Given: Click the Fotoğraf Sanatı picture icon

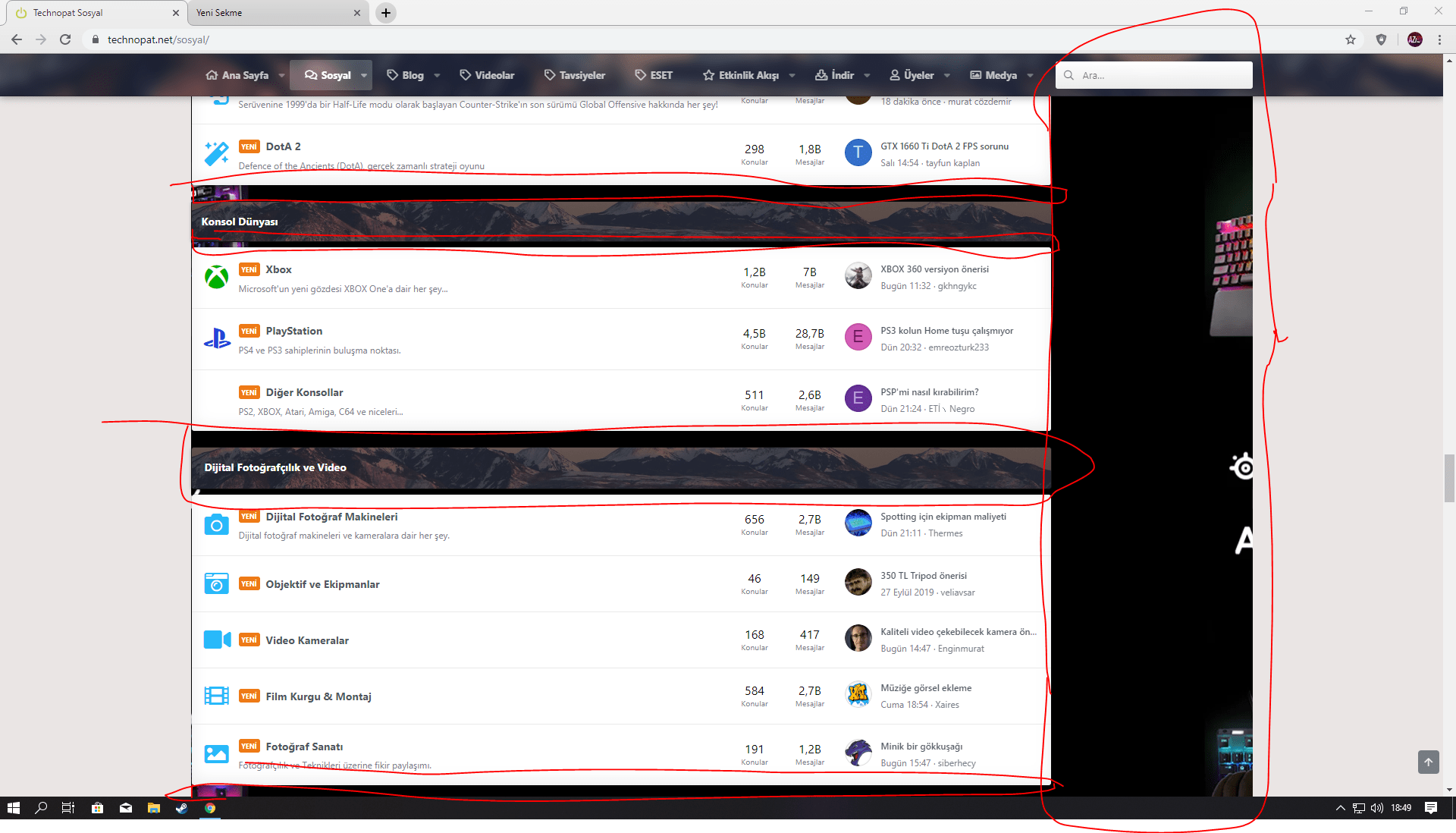Looking at the screenshot, I should pyautogui.click(x=216, y=753).
